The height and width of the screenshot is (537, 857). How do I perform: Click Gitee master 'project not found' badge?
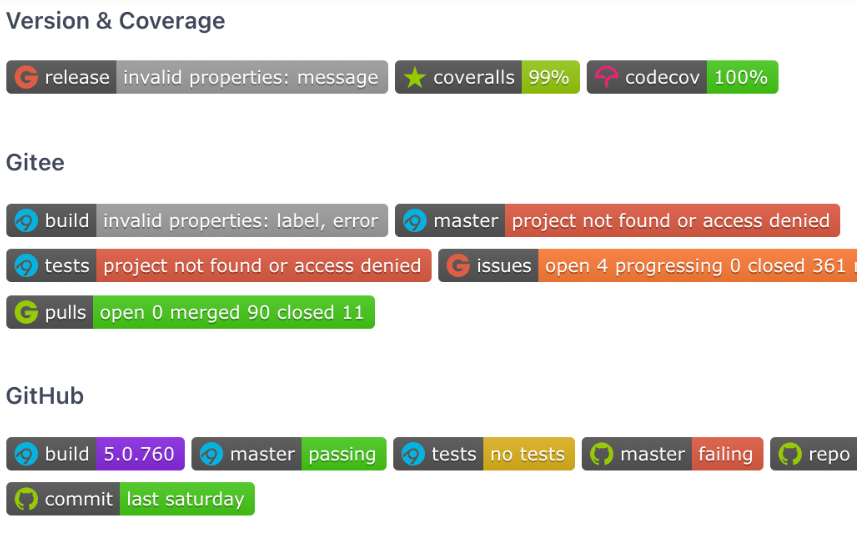[x=617, y=221]
